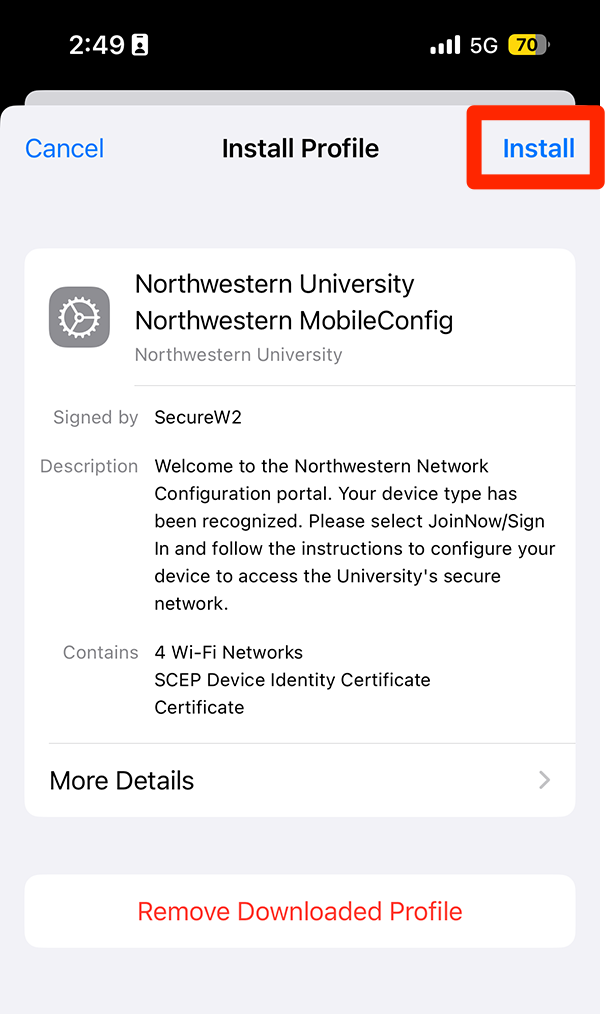605x1014 pixels.
Task: Tap the gray Northwestern University subtitle
Action: tap(238, 355)
